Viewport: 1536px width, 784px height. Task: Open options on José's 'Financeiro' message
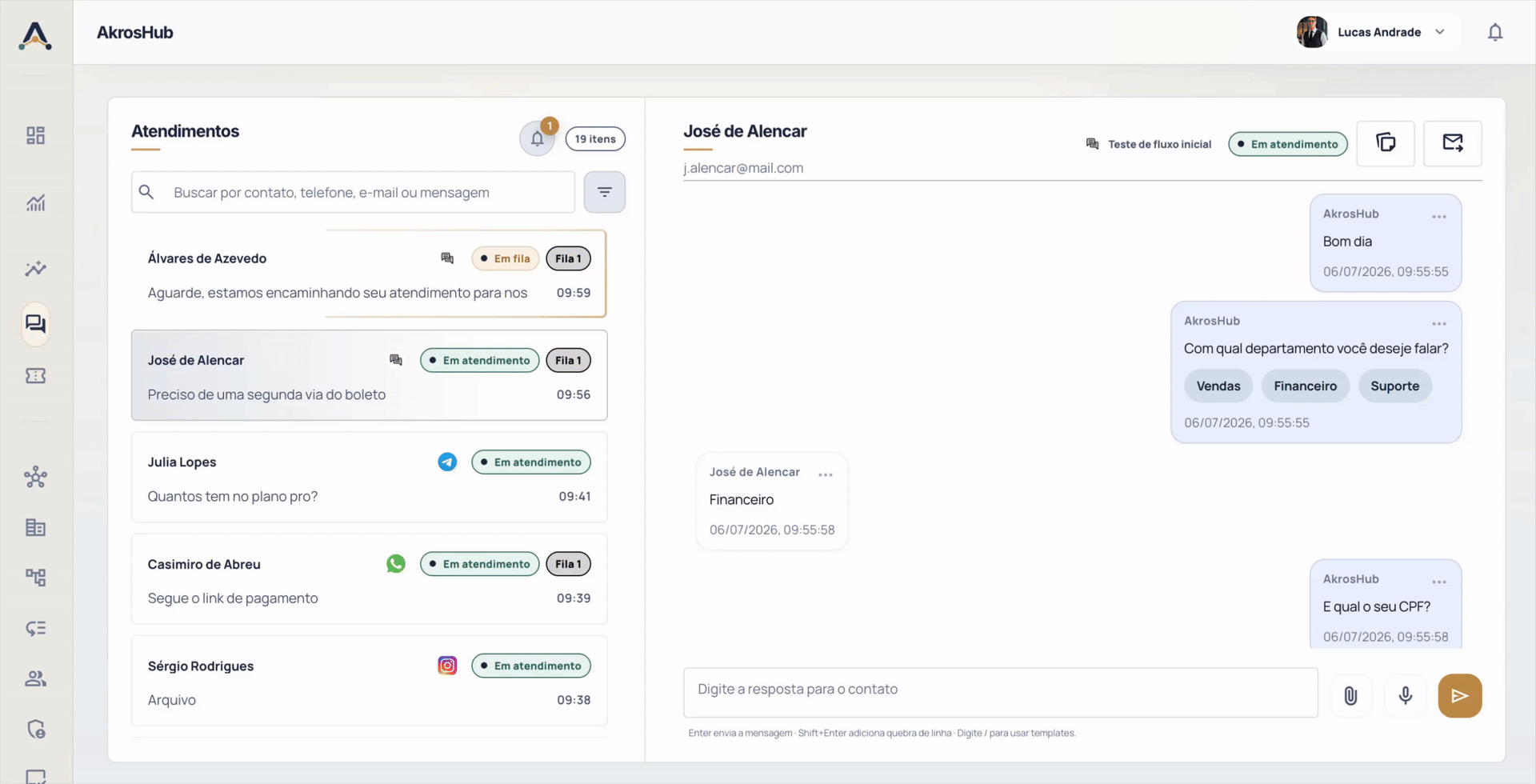coord(826,475)
